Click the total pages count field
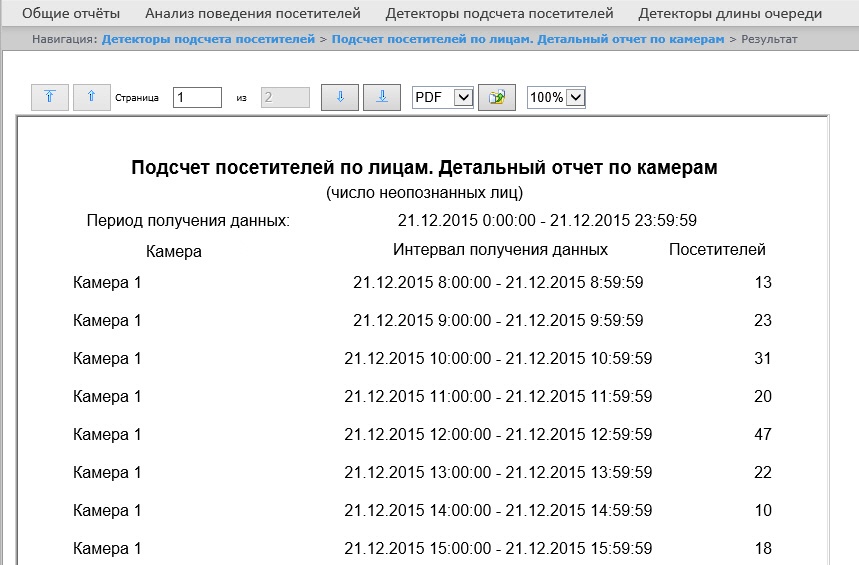Screen dimensions: 859x565 [x=285, y=97]
